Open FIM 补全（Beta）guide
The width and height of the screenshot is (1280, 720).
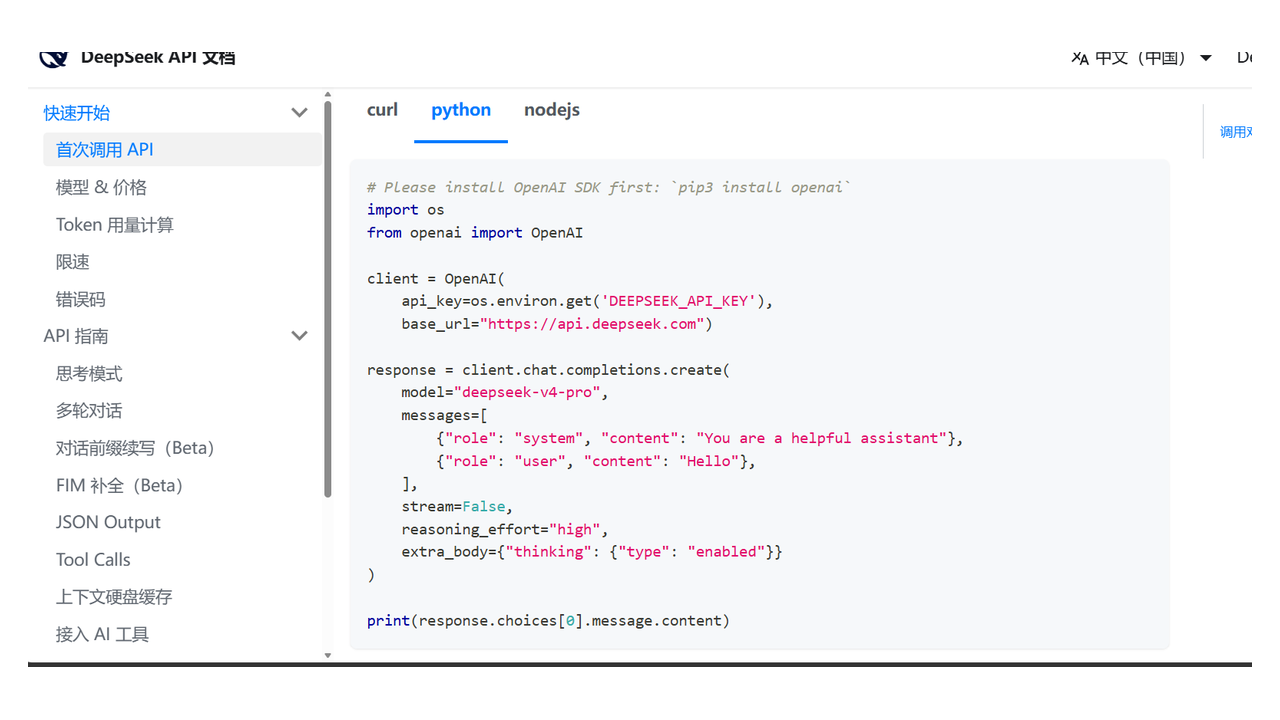point(122,486)
